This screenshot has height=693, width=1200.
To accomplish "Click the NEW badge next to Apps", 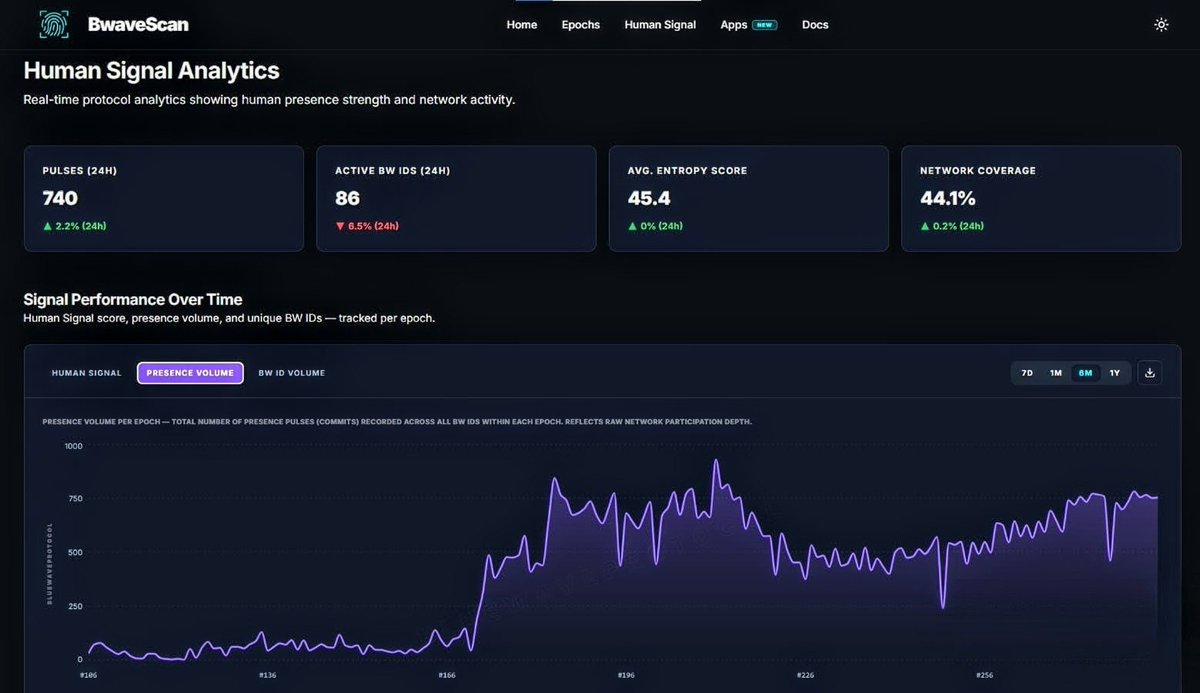I will click(x=765, y=25).
